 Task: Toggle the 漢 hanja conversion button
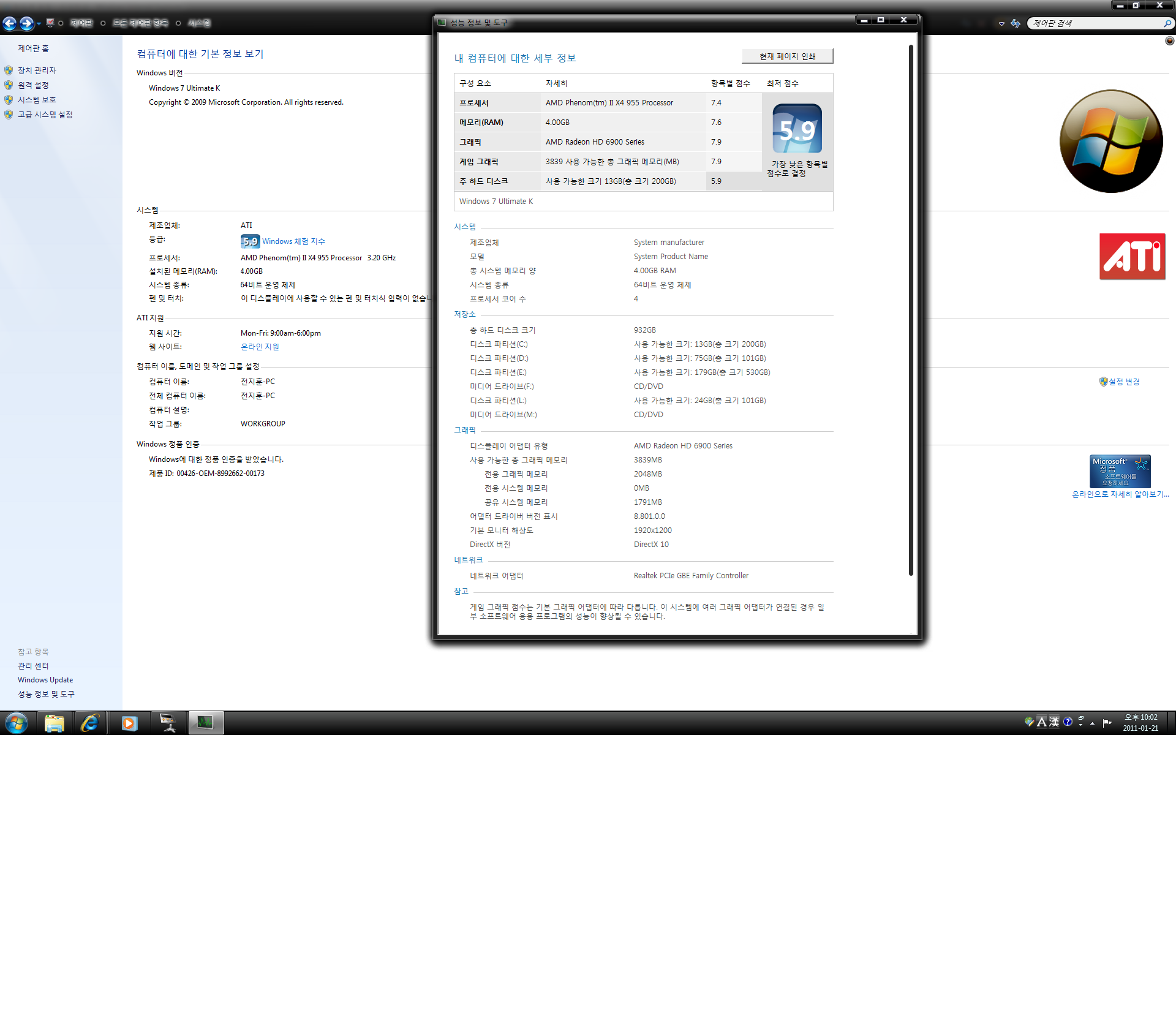click(1054, 722)
